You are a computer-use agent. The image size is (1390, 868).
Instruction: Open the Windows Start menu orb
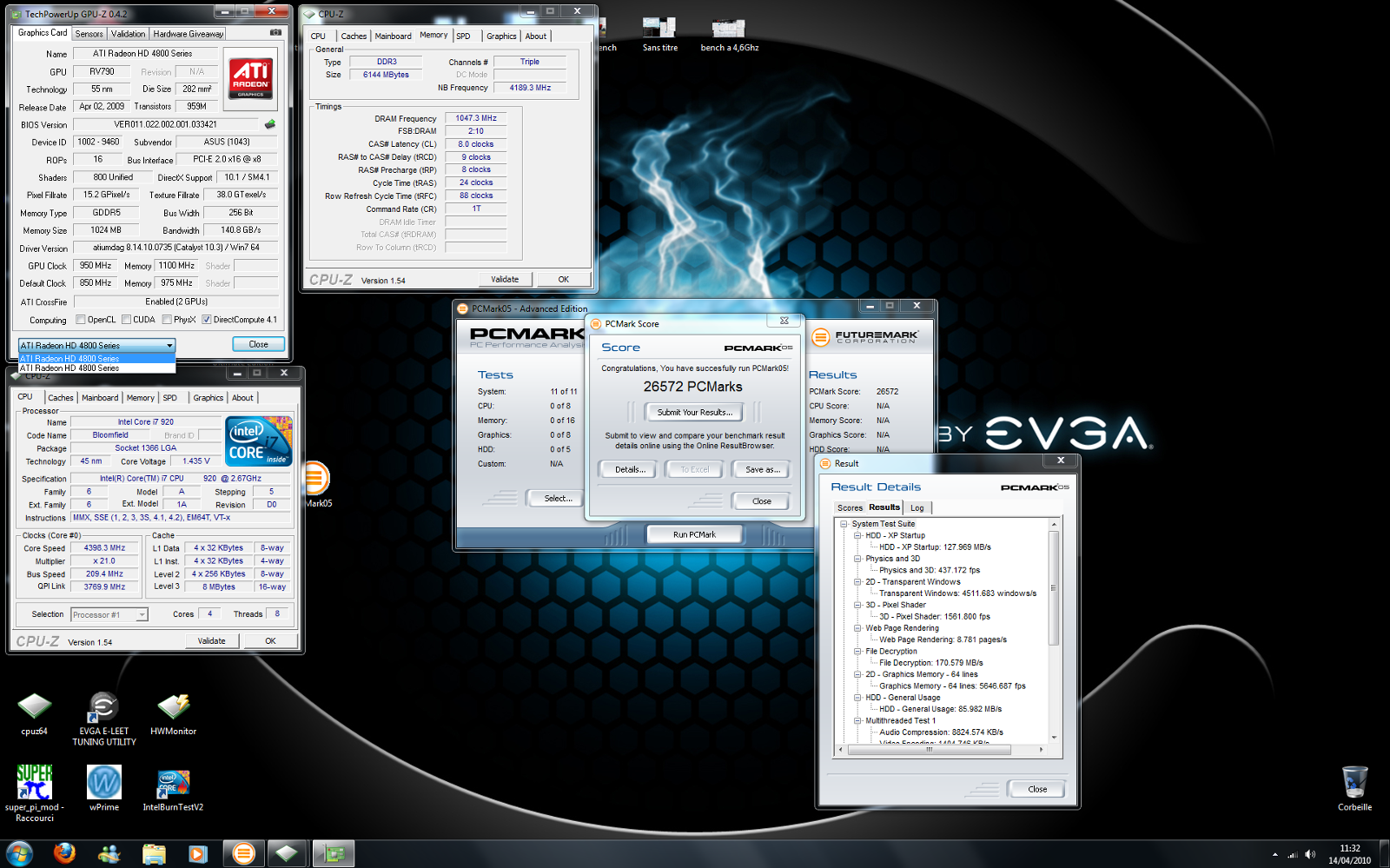[x=19, y=853]
